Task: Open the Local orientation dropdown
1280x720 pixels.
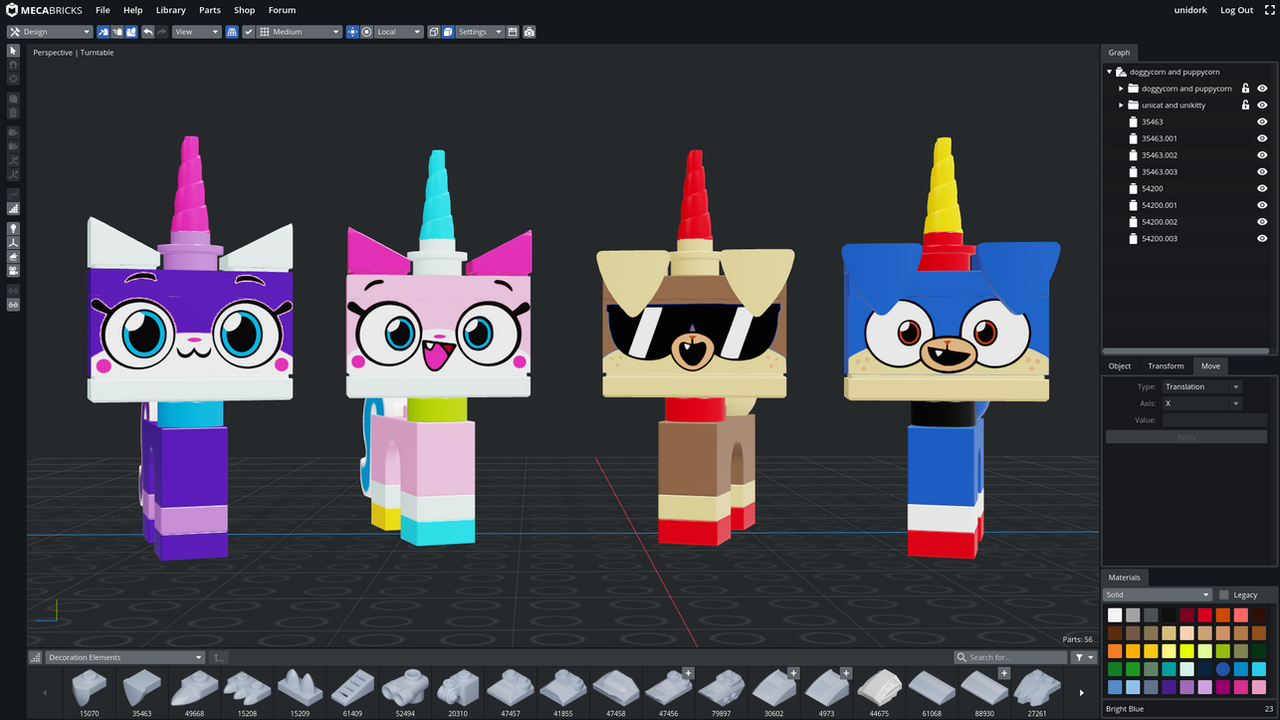Action: [x=399, y=32]
